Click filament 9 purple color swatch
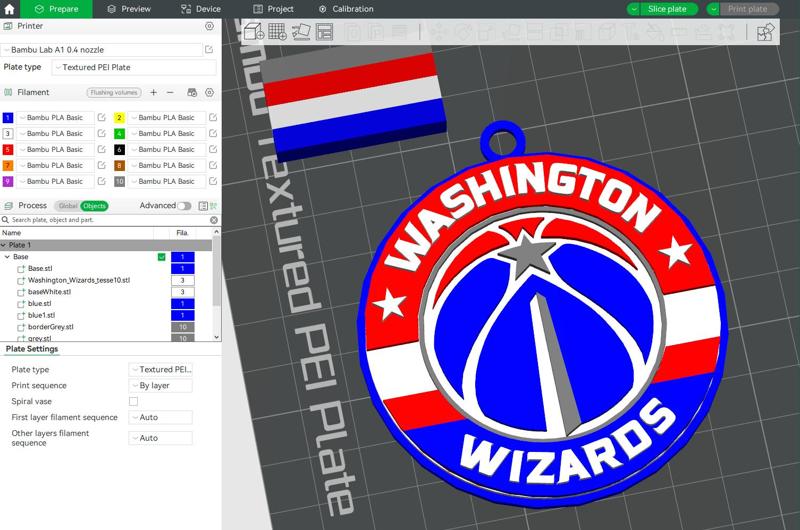 click(x=8, y=181)
